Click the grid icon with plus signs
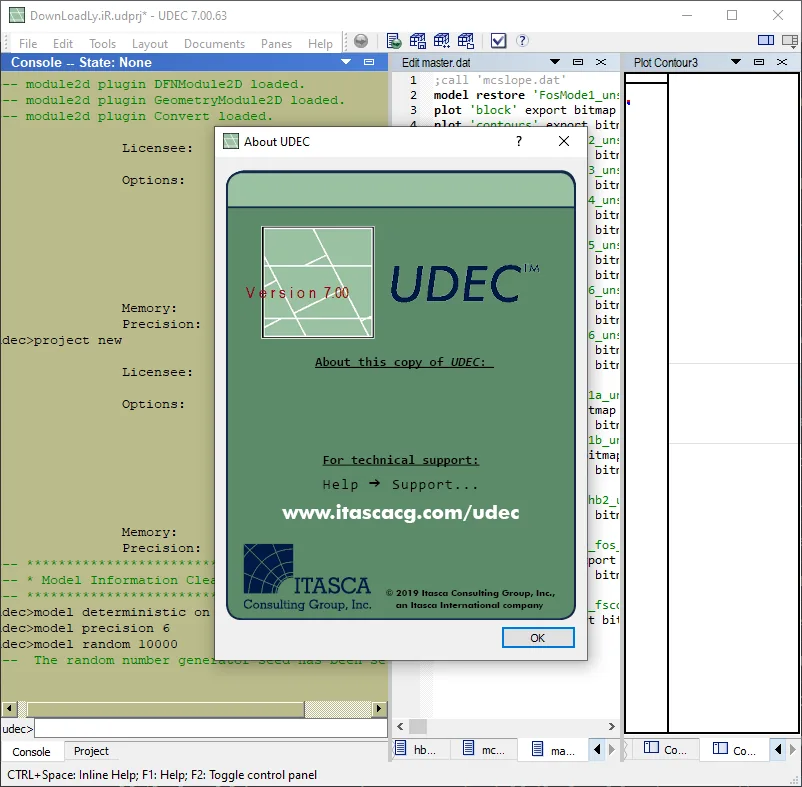 441,41
